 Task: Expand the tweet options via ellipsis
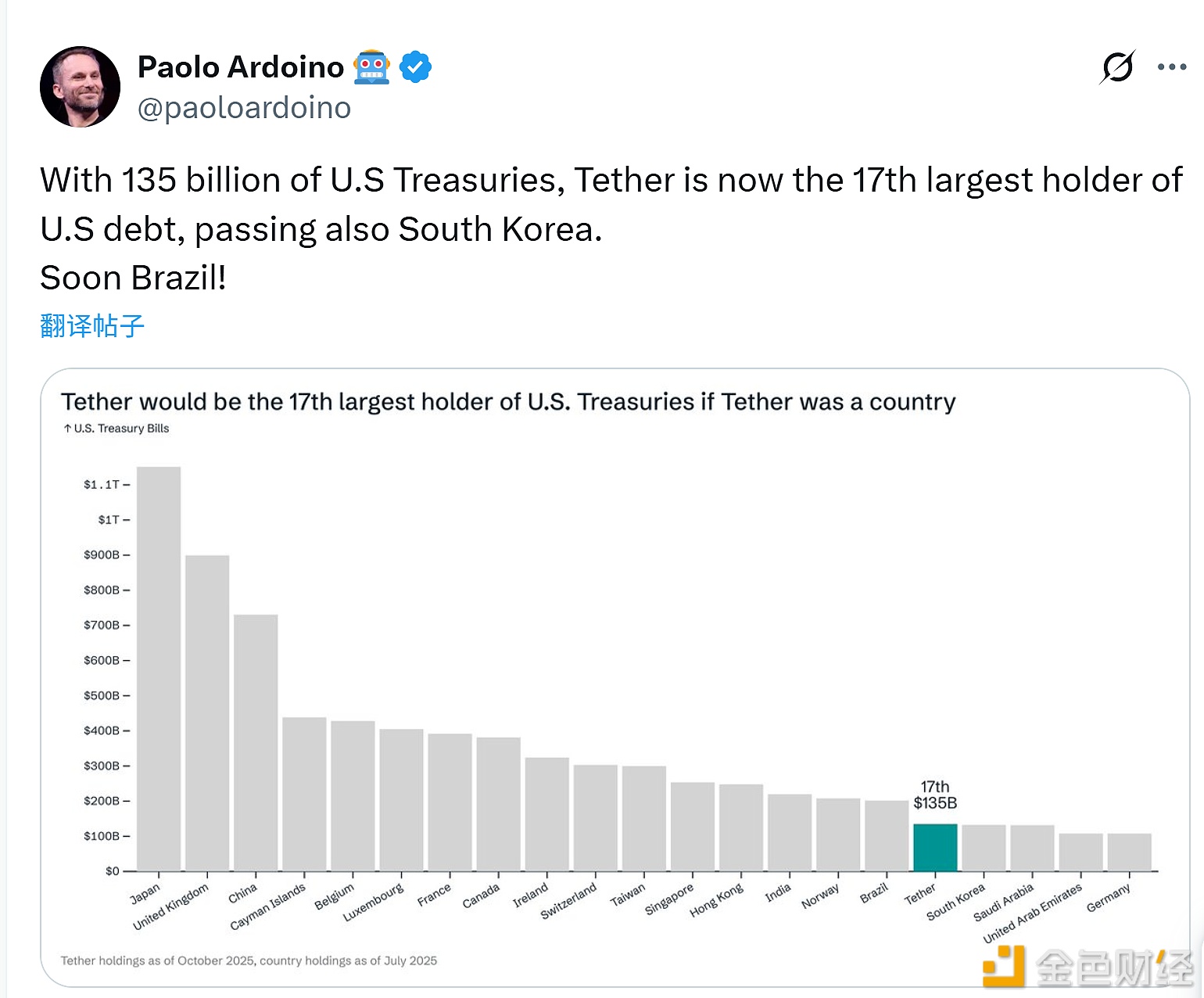(1170, 67)
